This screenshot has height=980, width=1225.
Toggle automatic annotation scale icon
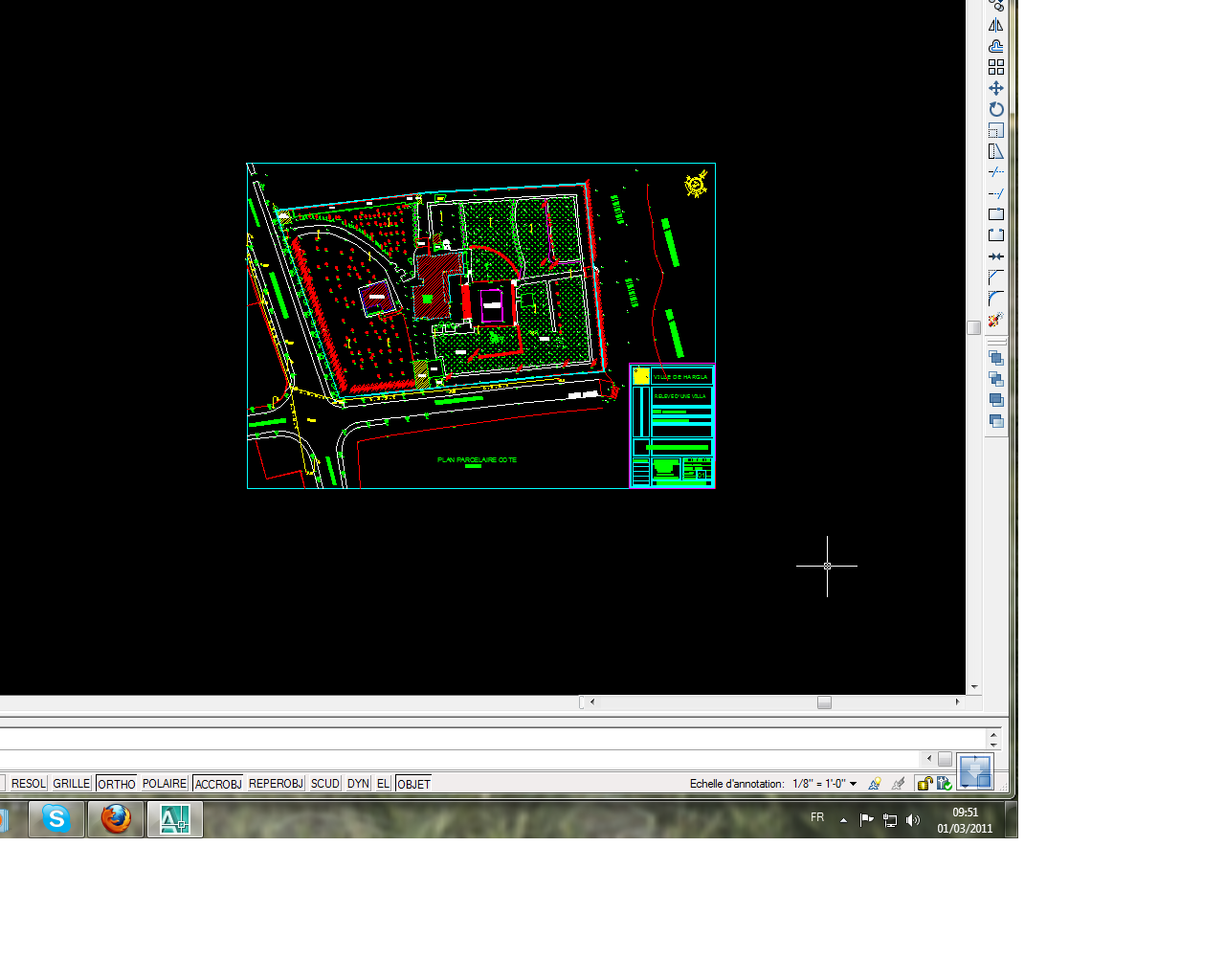[898, 784]
